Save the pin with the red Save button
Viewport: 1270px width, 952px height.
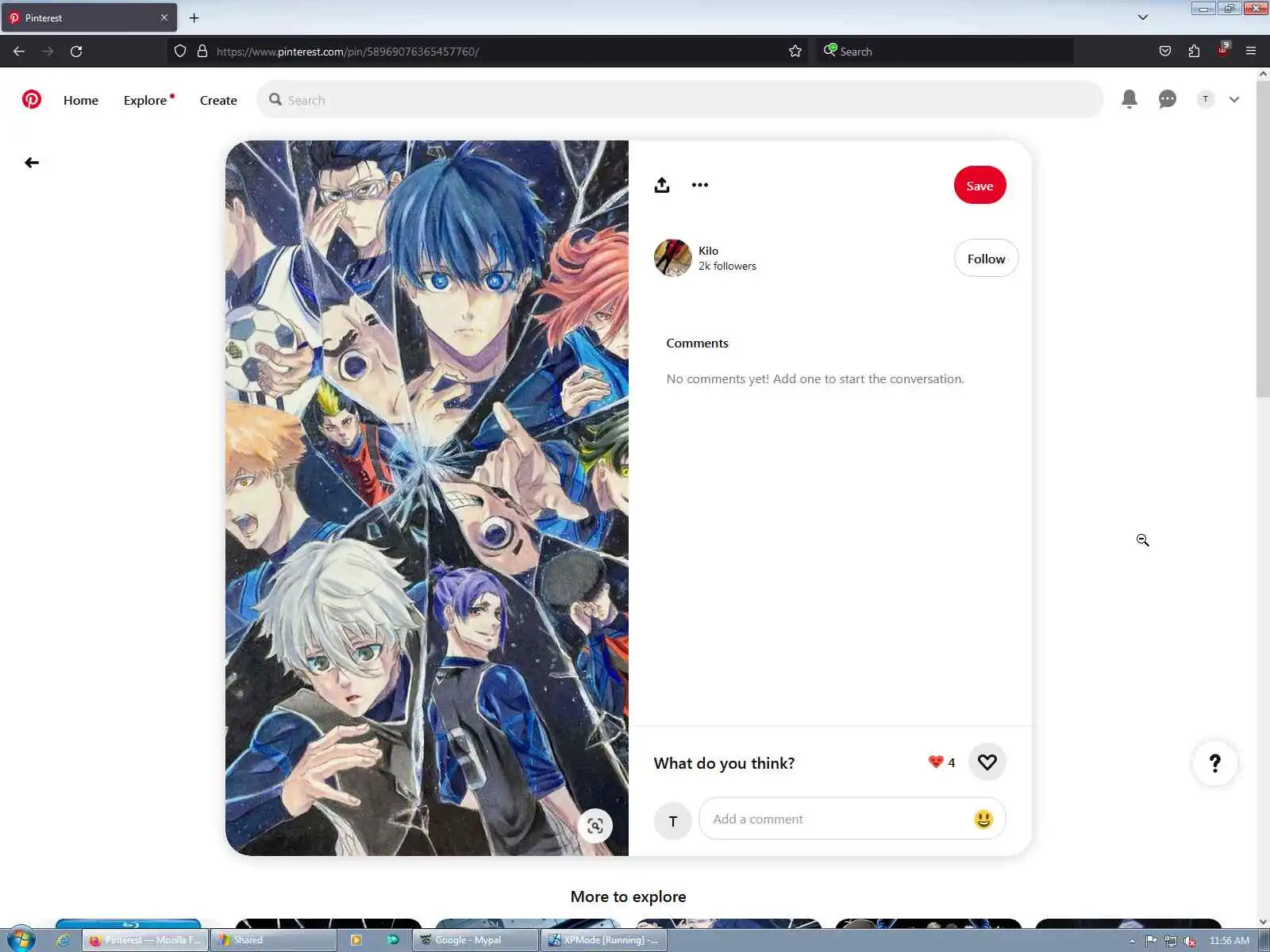tap(979, 186)
